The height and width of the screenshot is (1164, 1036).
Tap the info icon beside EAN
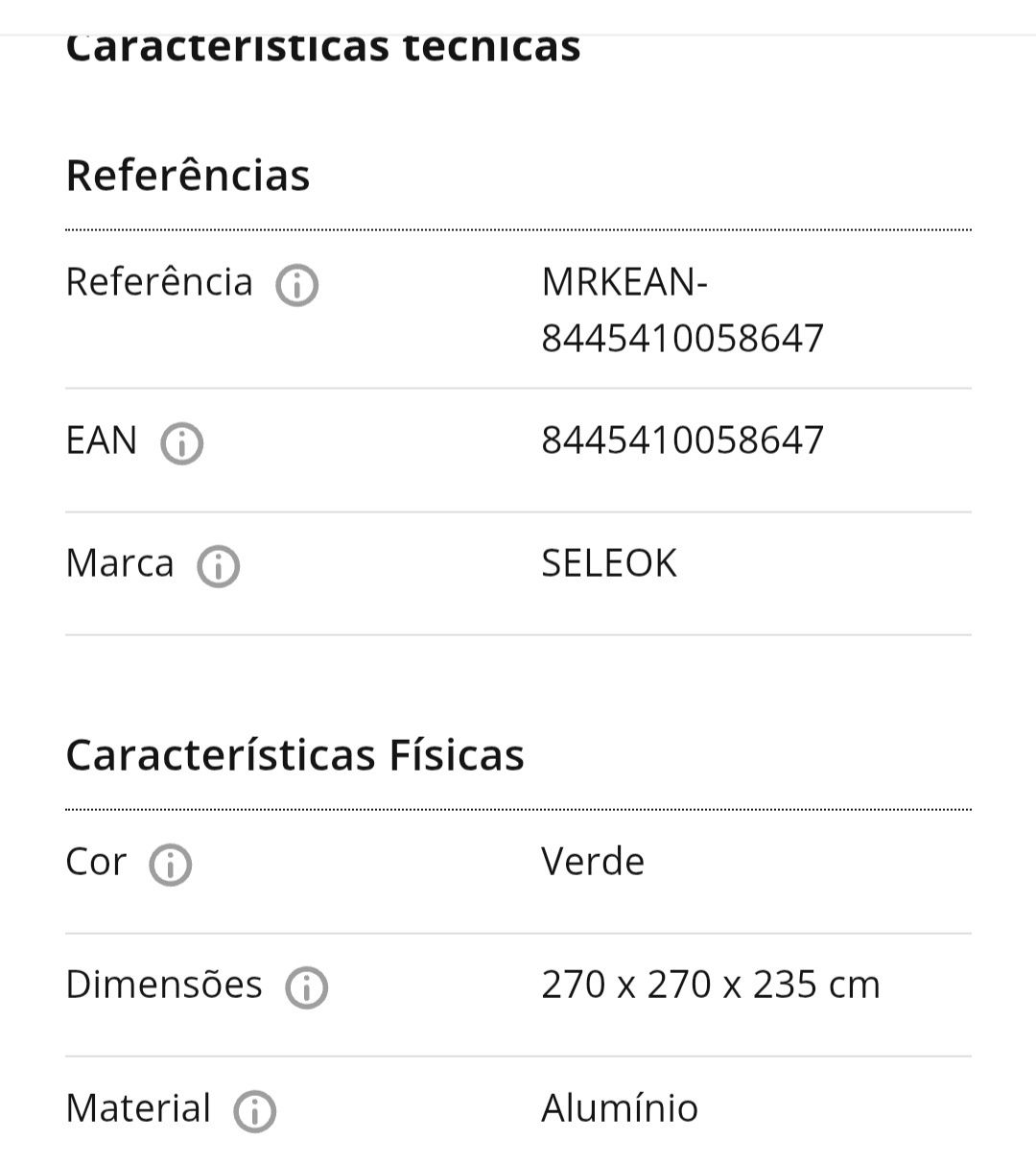tap(181, 443)
